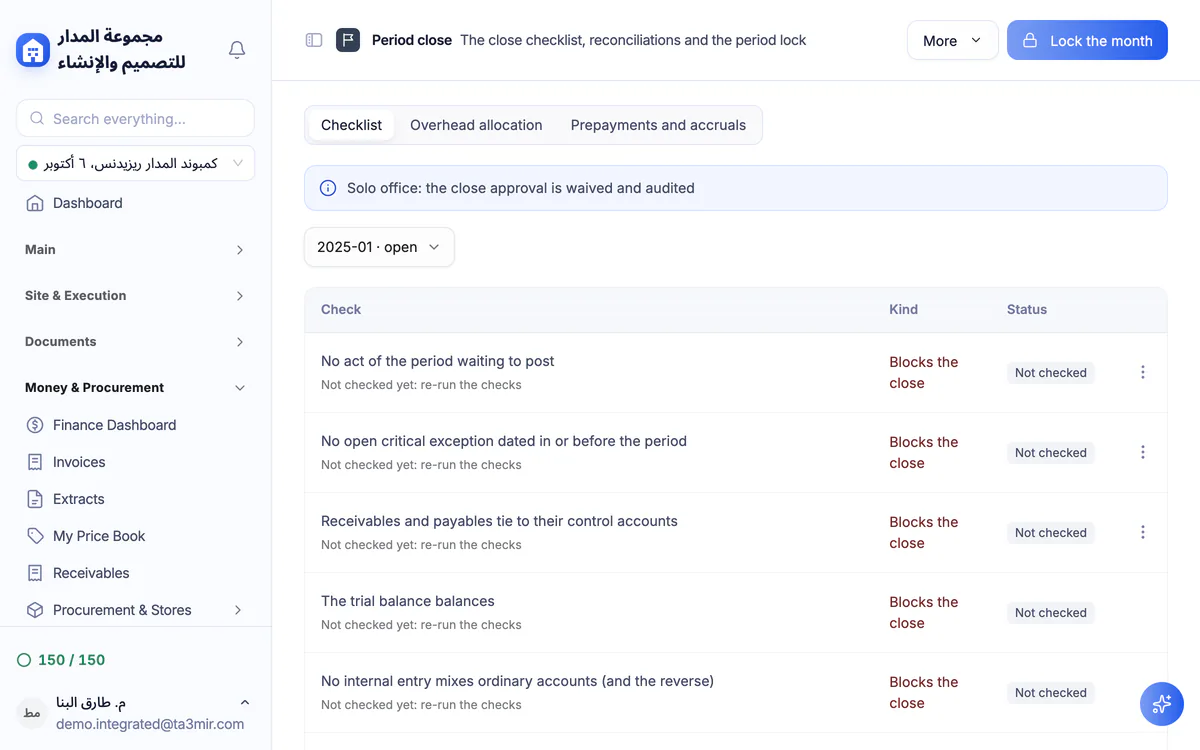Click 'Receivables and payables tie to their control accounts'
The height and width of the screenshot is (750, 1200).
pos(499,521)
